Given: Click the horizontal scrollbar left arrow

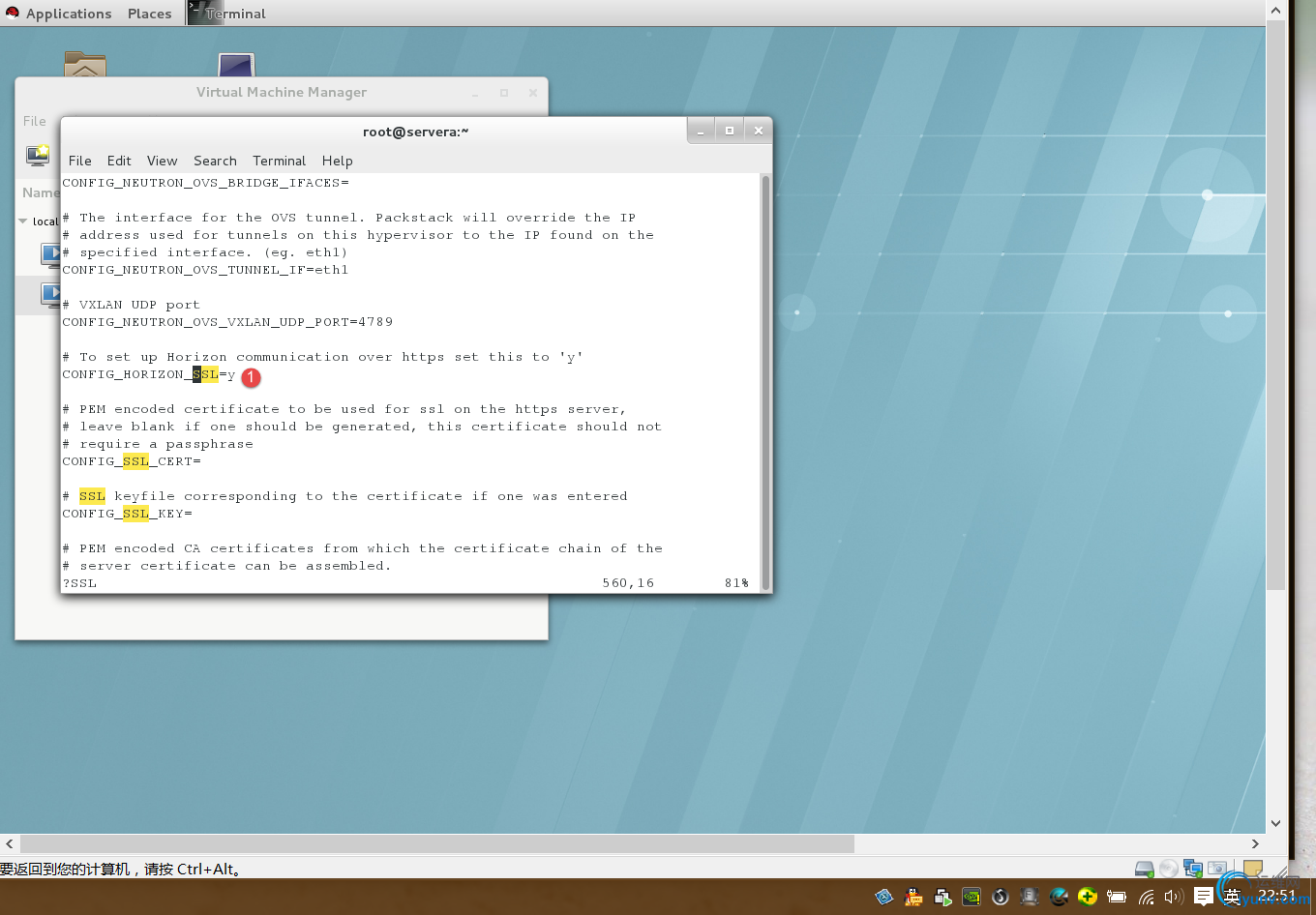Looking at the screenshot, I should (x=10, y=843).
